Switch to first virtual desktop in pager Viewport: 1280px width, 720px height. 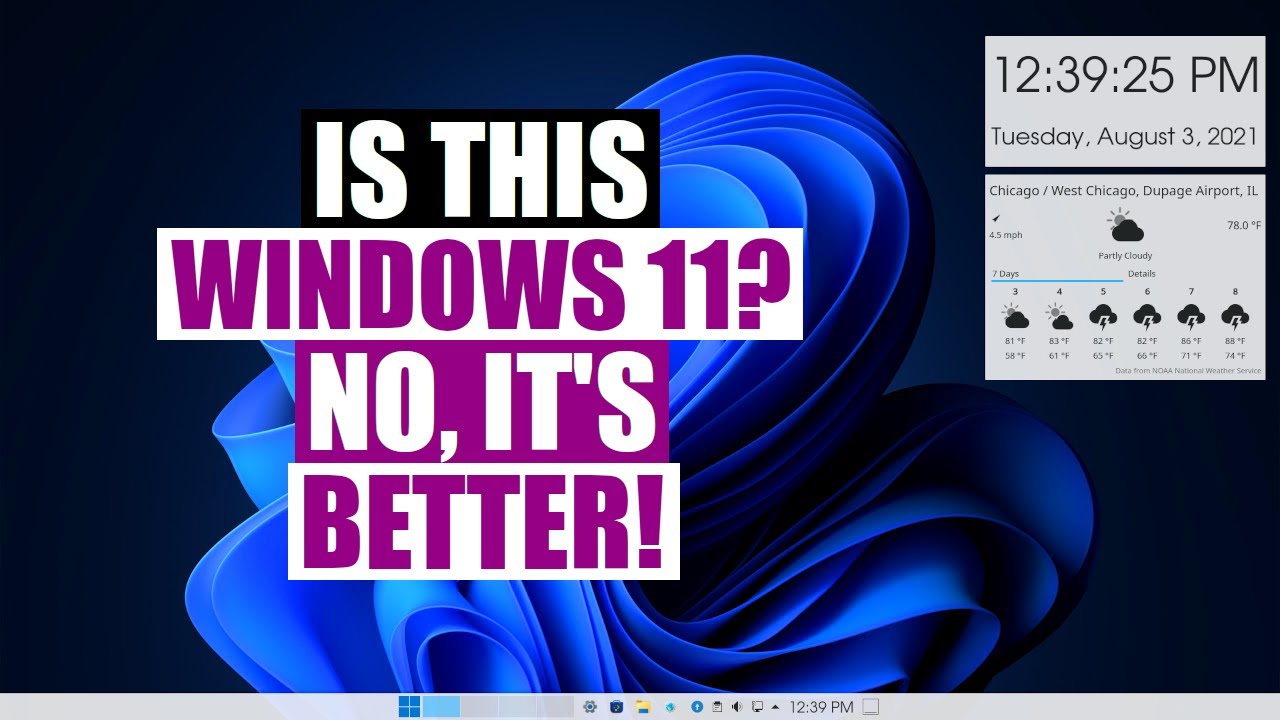click(x=441, y=707)
